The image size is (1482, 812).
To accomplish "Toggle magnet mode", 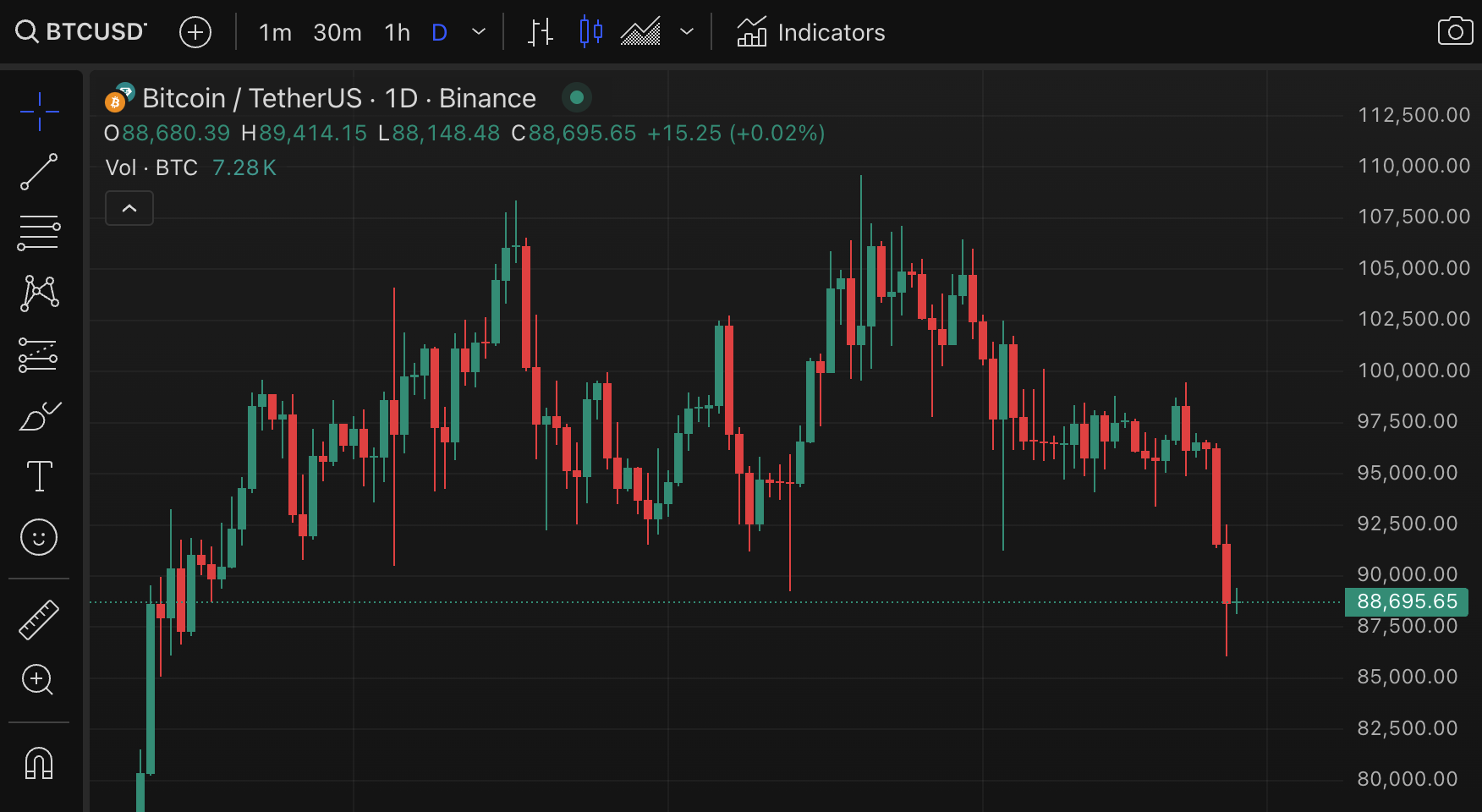I will coord(39,763).
